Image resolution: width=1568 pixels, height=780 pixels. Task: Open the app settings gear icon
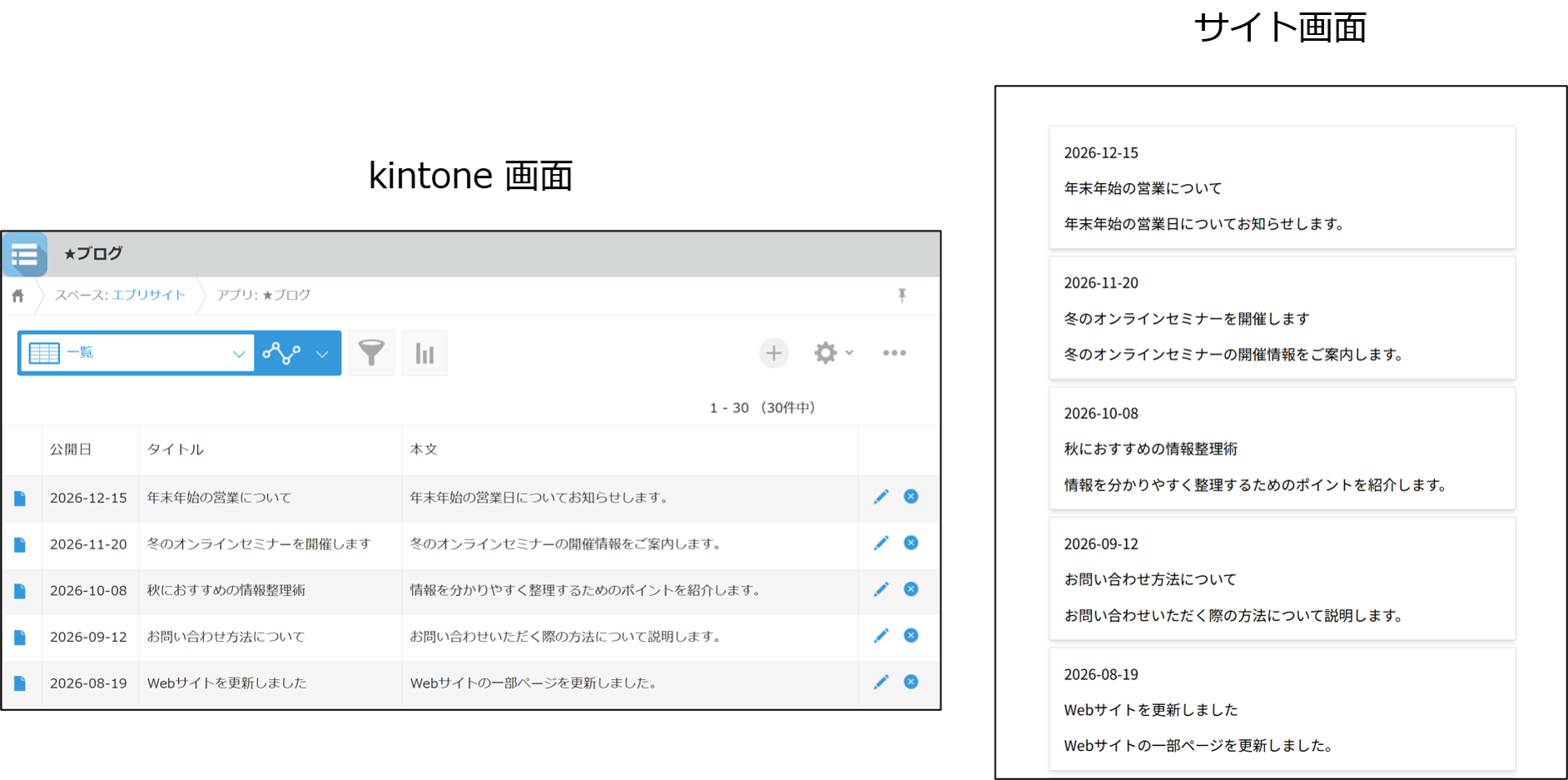[825, 353]
